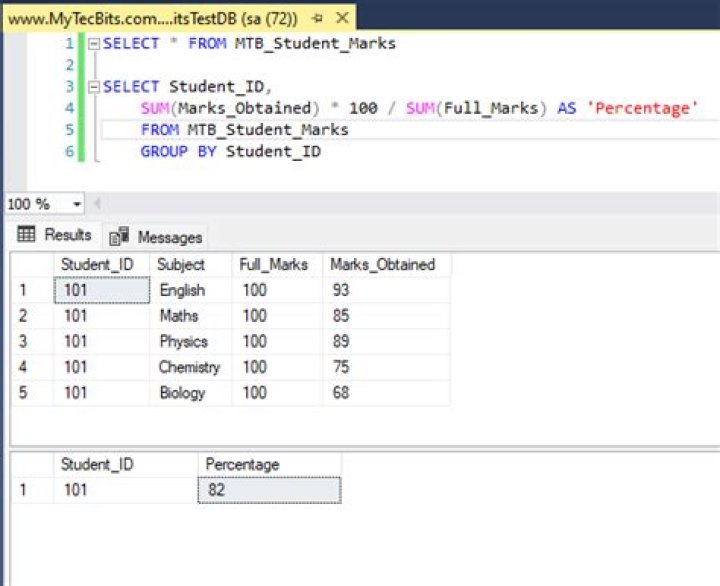Viewport: 720px width, 586px height.
Task: Click the Full_Marks column header
Action: [277, 265]
